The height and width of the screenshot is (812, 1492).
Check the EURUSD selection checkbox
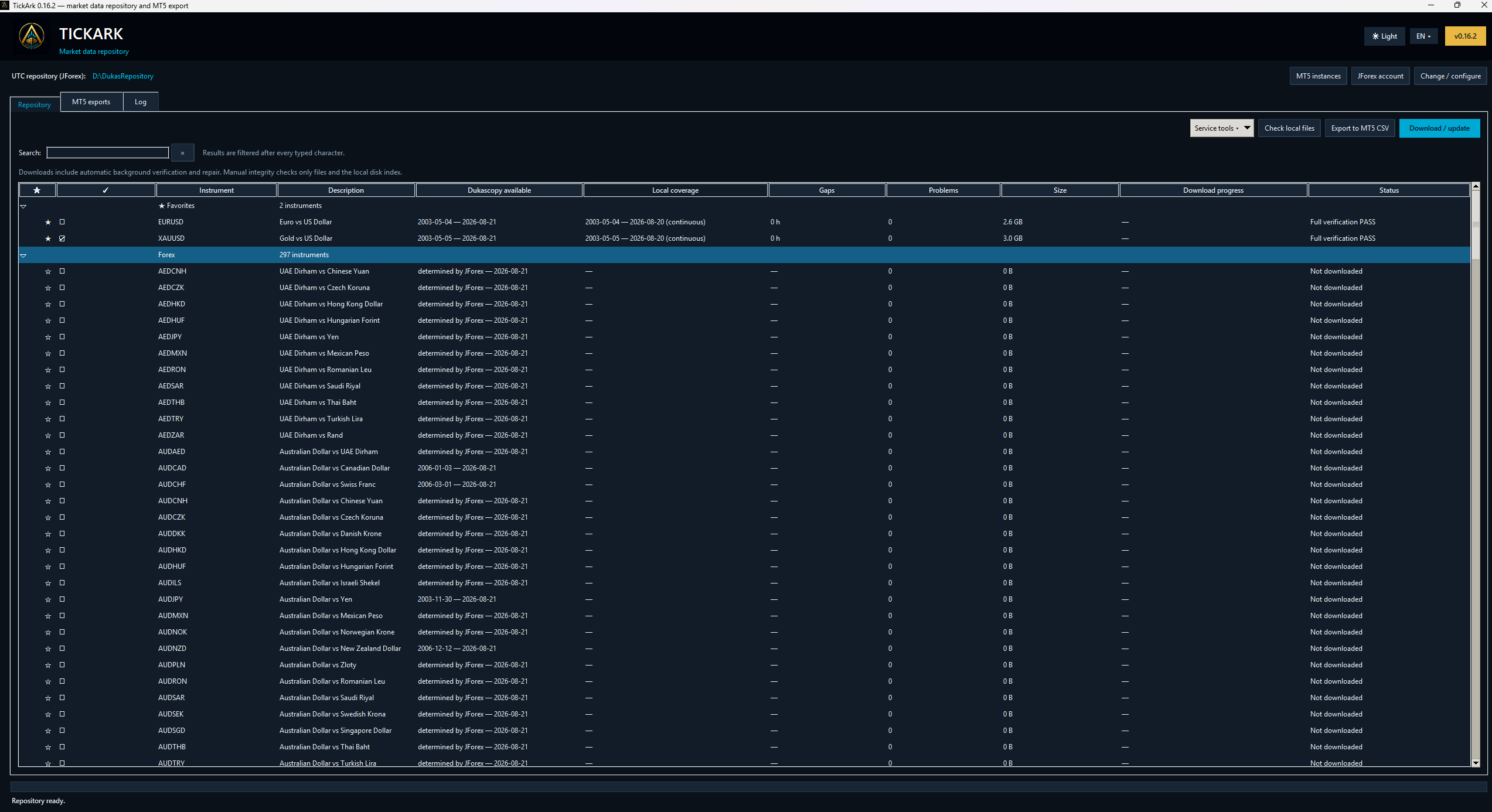tap(62, 222)
